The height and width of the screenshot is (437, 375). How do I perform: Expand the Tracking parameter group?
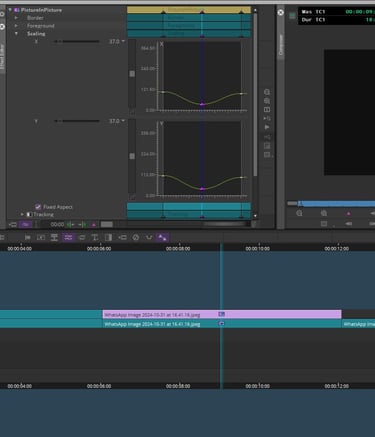[22, 214]
